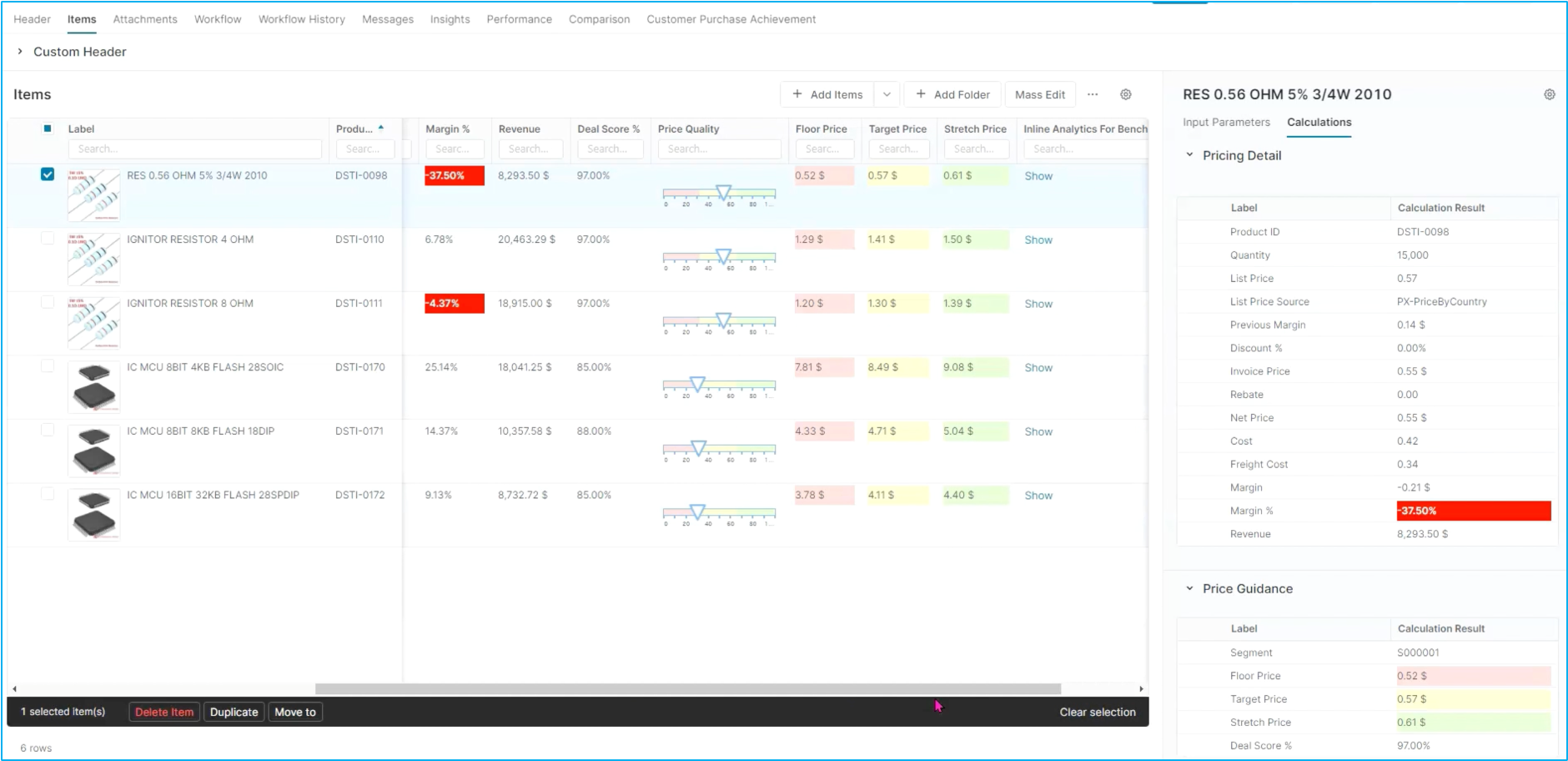Open Items table settings gear
The height and width of the screenshot is (761, 1568).
tap(1125, 94)
